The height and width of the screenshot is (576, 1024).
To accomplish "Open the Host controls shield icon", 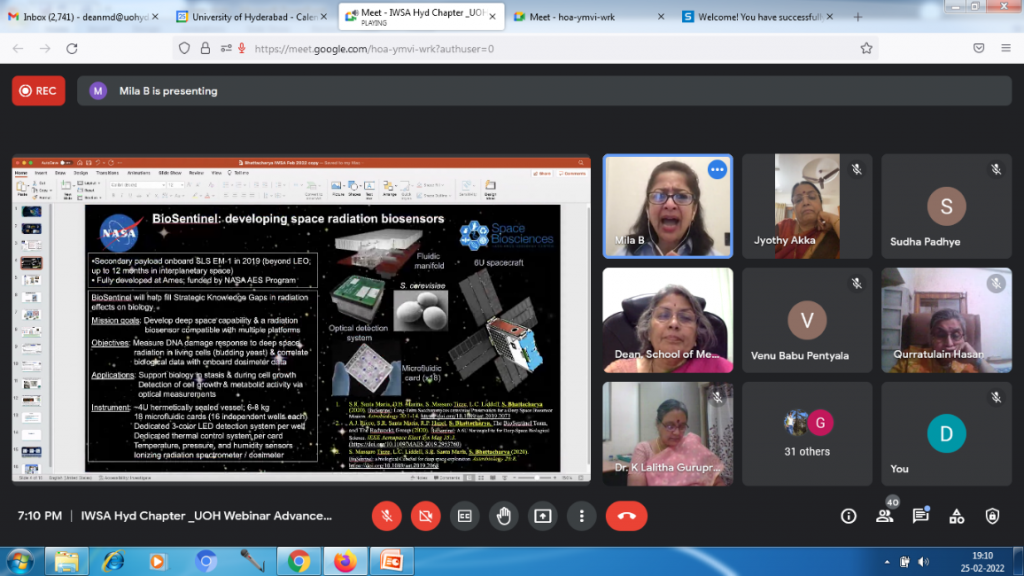I will point(992,516).
